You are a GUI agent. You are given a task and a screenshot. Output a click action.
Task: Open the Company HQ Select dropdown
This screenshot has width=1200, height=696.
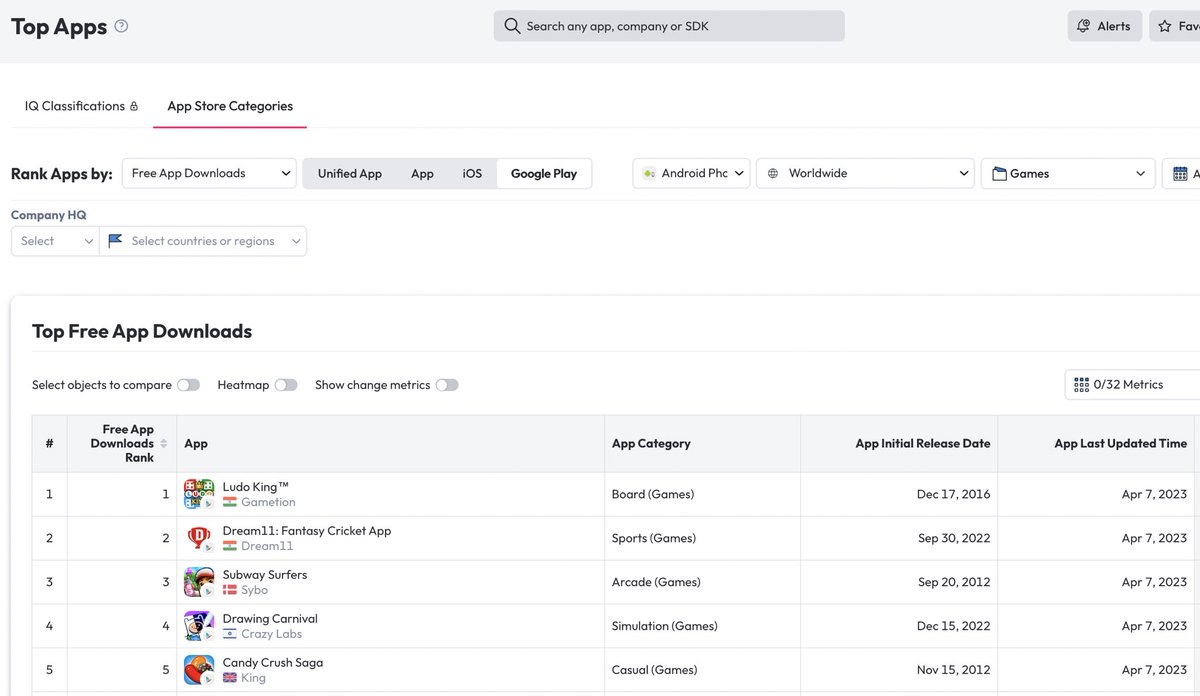55,241
